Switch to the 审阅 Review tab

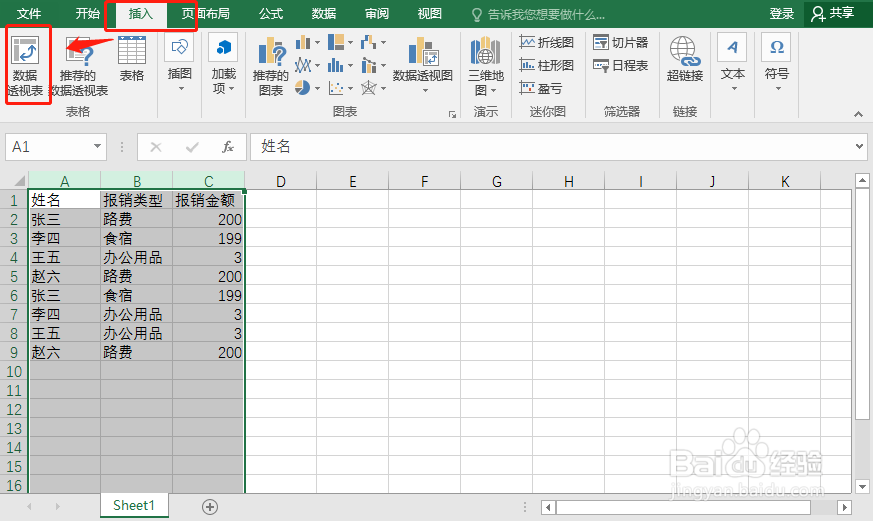pyautogui.click(x=377, y=13)
